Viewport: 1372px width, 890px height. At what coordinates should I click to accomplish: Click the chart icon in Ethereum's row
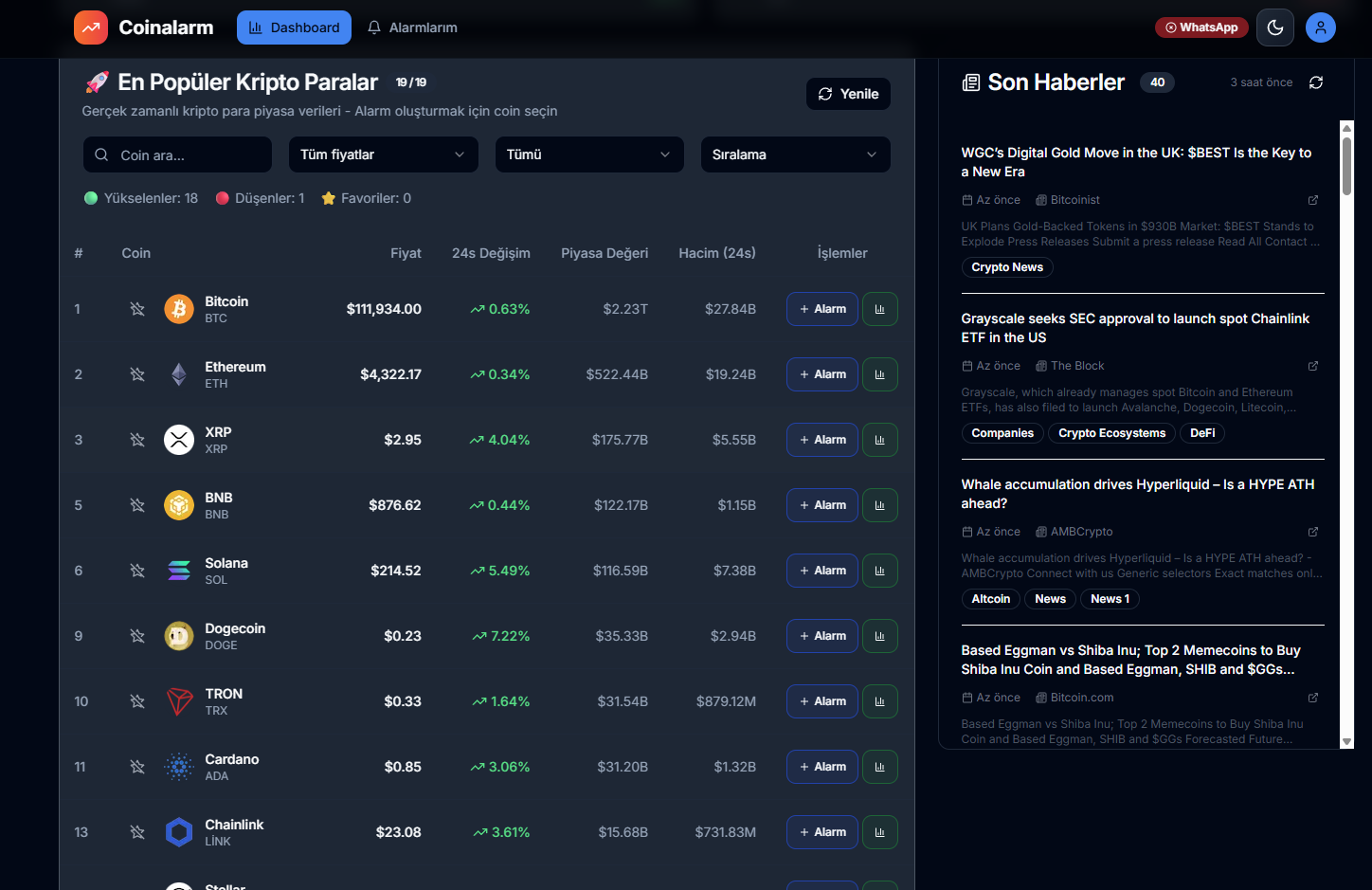click(x=879, y=374)
